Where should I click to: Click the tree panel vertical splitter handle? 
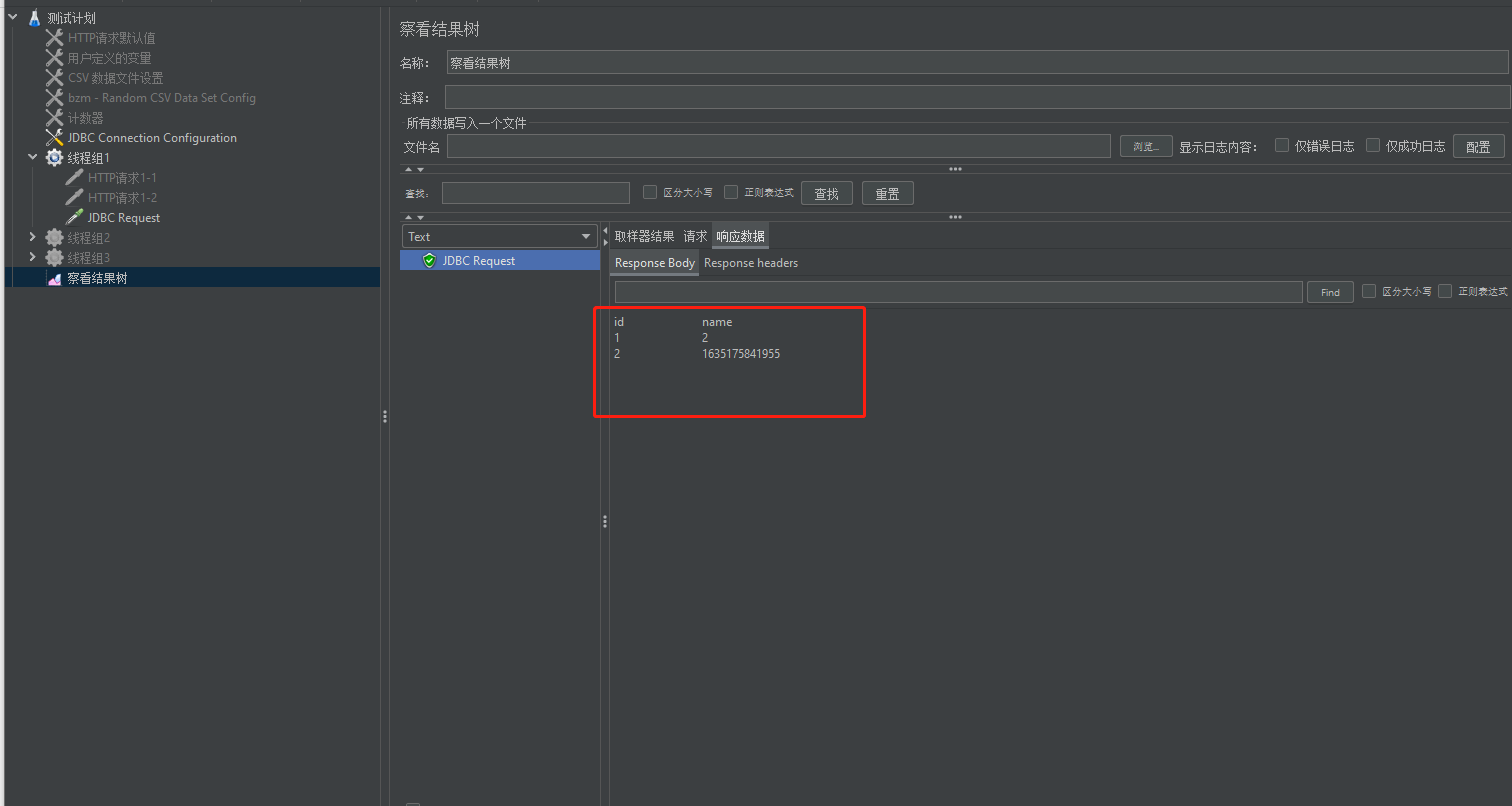385,416
